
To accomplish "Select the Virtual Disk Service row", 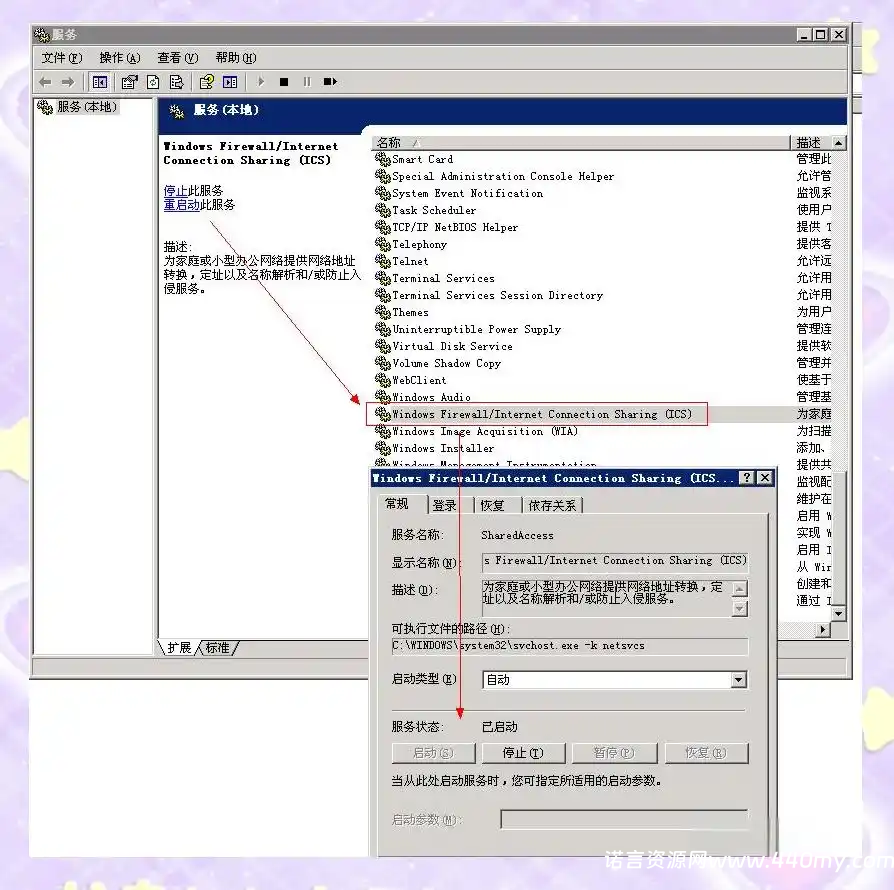I will tap(452, 346).
